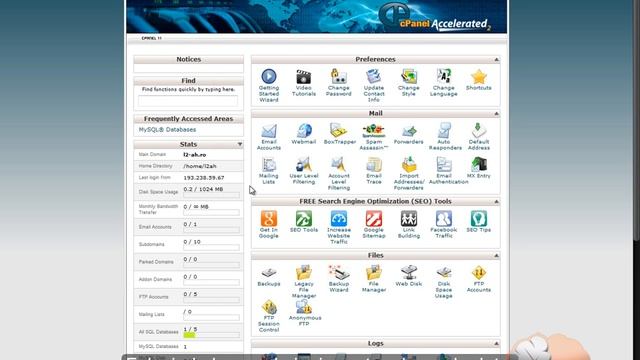The width and height of the screenshot is (640, 360).
Task: Collapse the Logs section arrow
Action: [x=496, y=344]
